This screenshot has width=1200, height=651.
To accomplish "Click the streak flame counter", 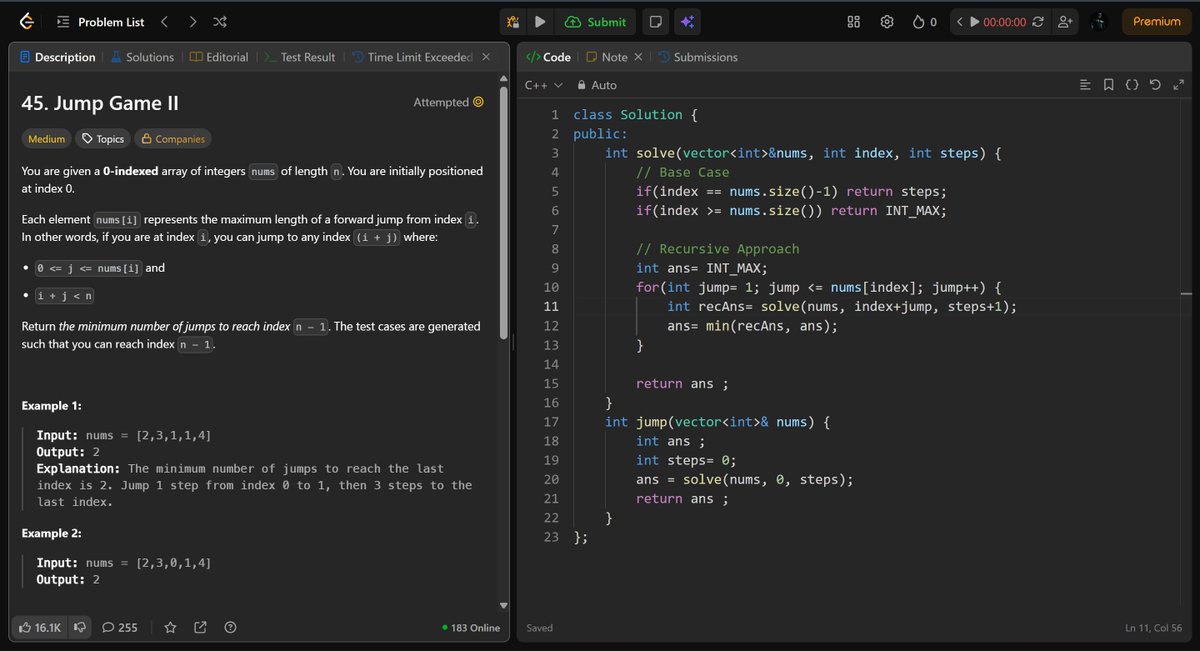I will (925, 22).
